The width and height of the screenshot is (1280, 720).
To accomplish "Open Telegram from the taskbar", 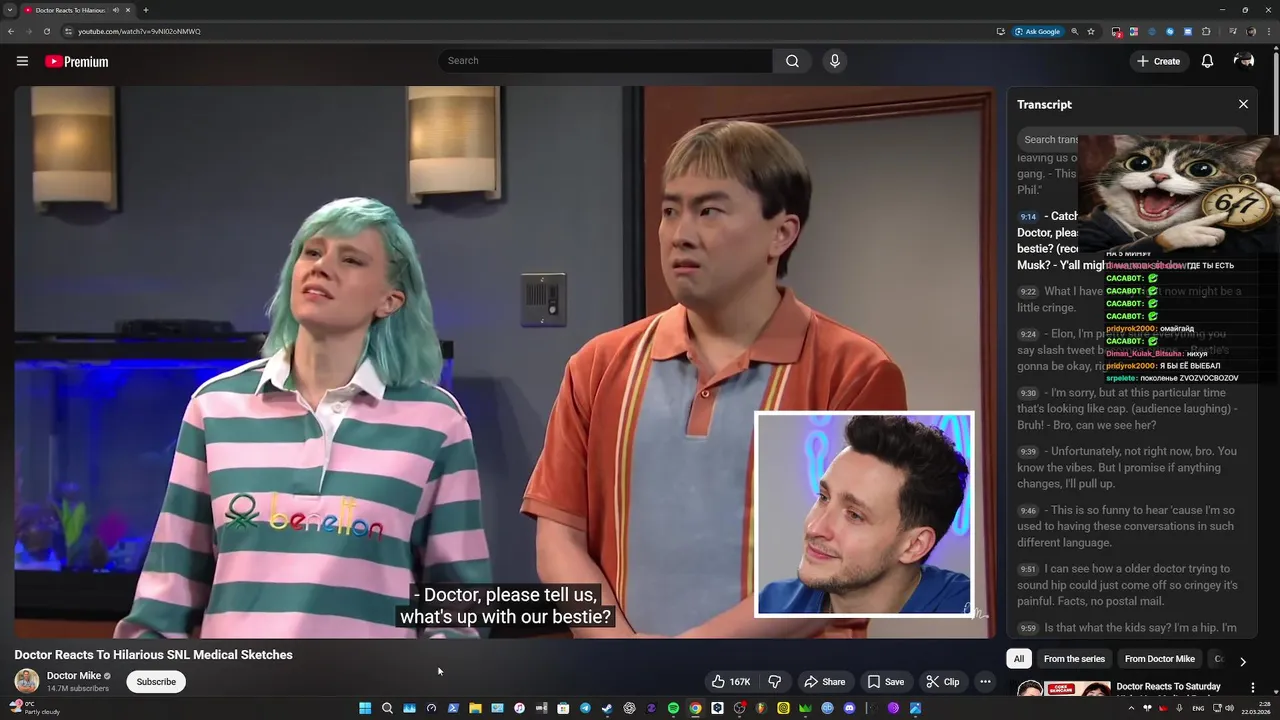I will (x=585, y=708).
